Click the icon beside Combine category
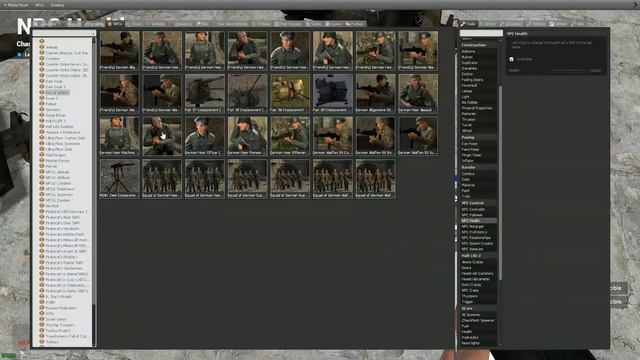 [x=42, y=58]
